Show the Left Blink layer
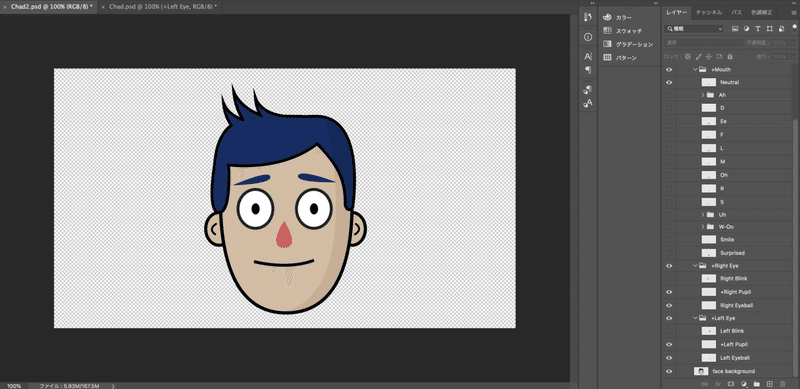 coord(669,331)
